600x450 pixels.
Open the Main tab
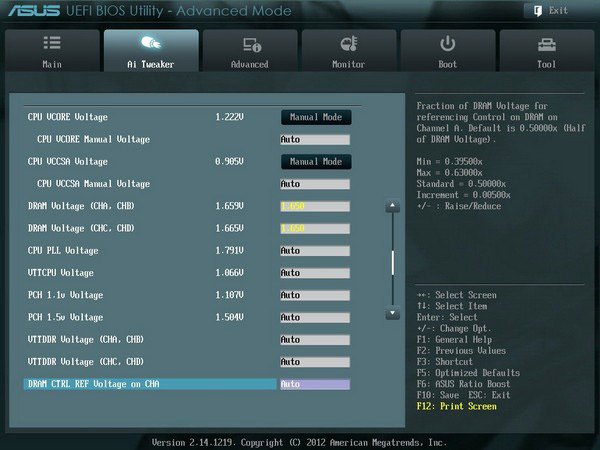click(52, 51)
